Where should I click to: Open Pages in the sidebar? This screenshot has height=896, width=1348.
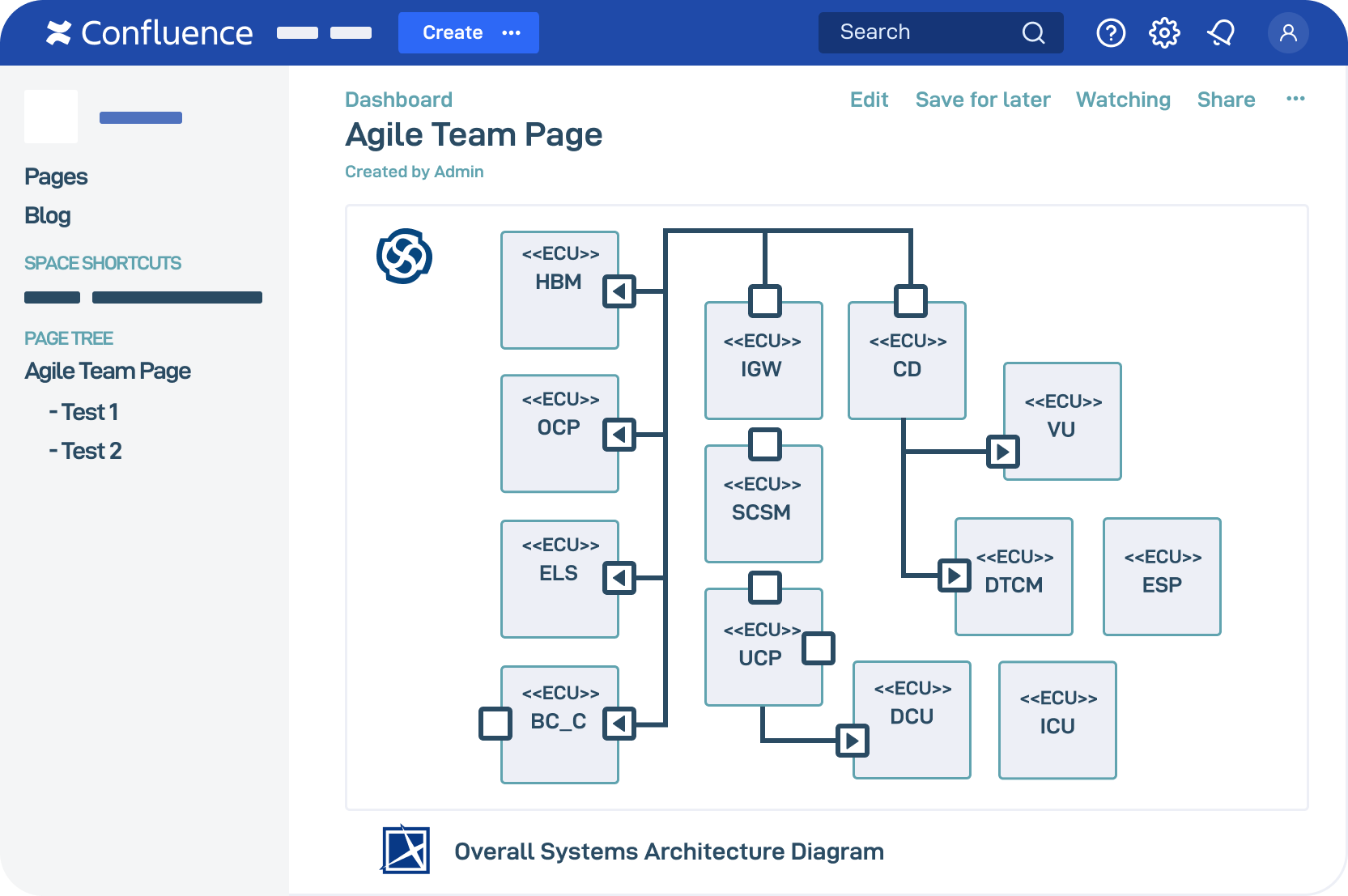pyautogui.click(x=56, y=176)
